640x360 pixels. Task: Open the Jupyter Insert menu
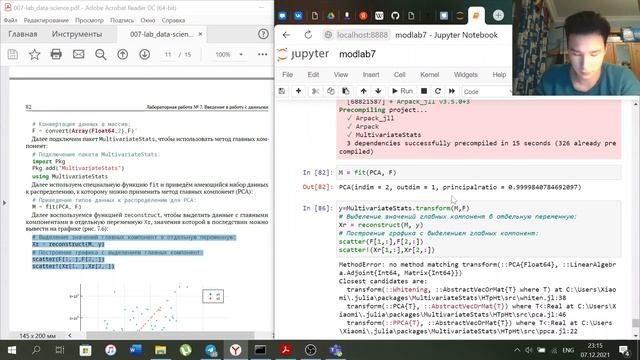point(371,75)
